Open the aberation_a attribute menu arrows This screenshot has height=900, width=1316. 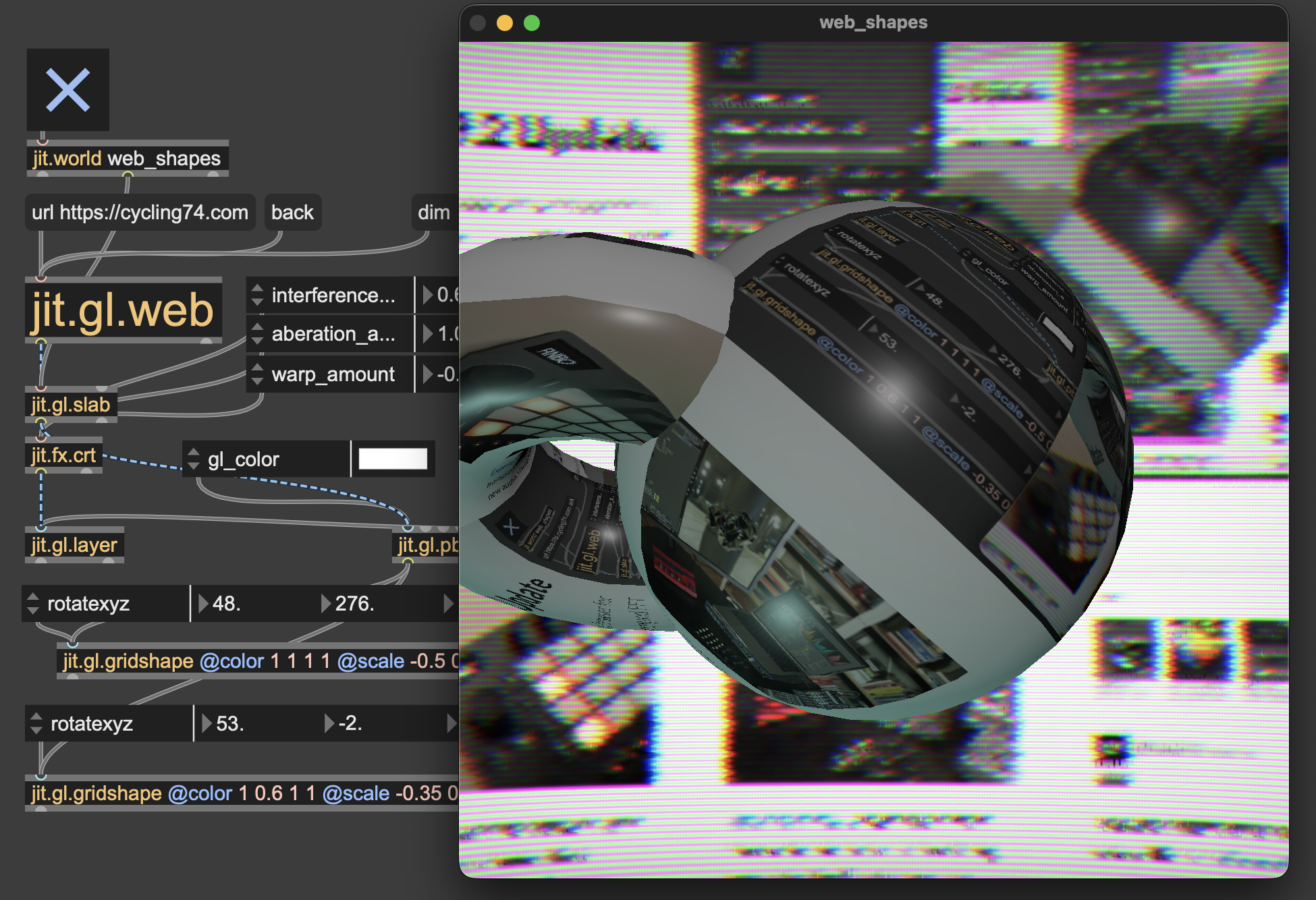pos(257,333)
